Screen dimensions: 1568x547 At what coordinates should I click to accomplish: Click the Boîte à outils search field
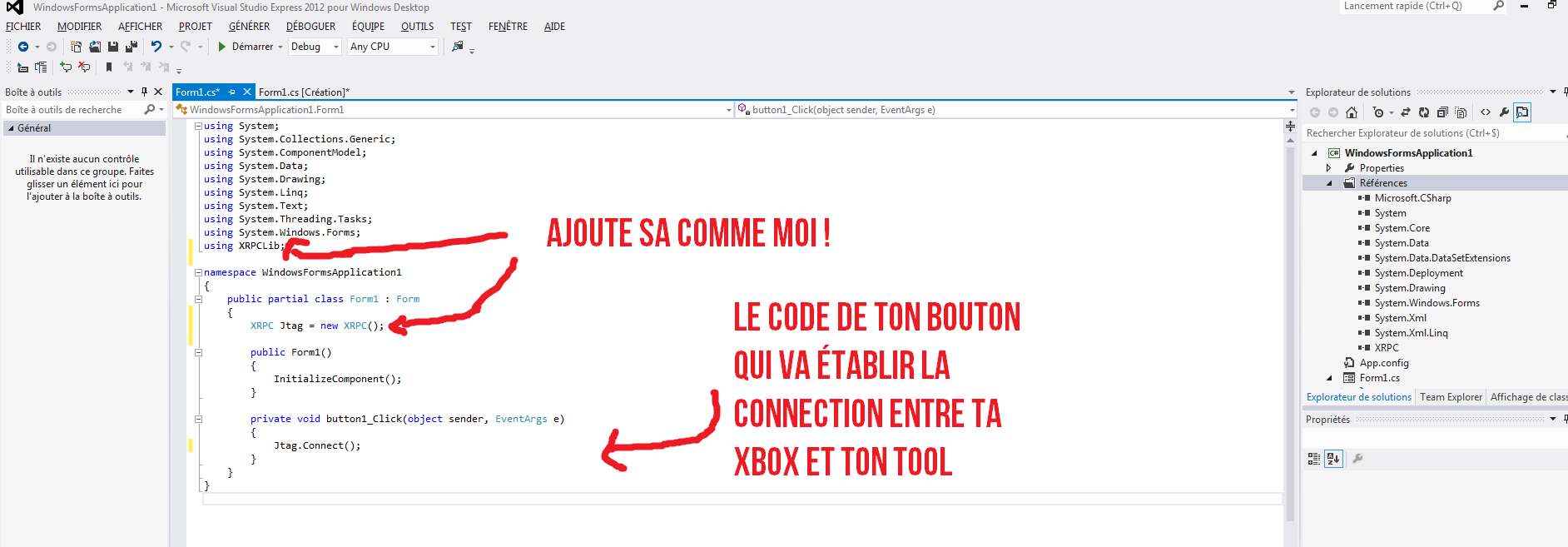click(x=73, y=109)
